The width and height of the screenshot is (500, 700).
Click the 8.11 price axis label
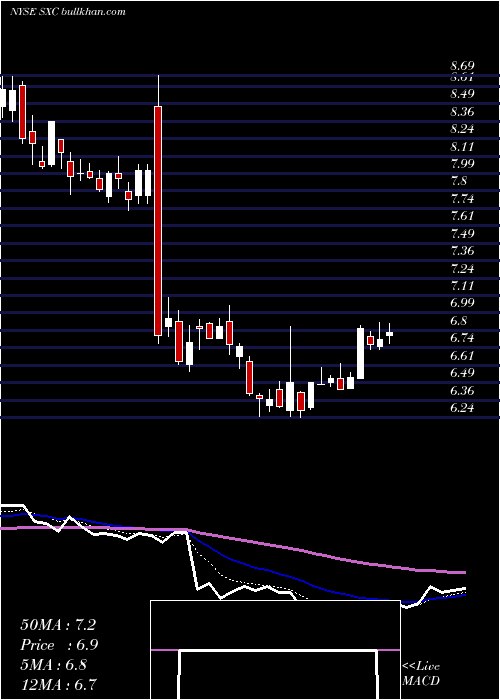[x=462, y=146]
